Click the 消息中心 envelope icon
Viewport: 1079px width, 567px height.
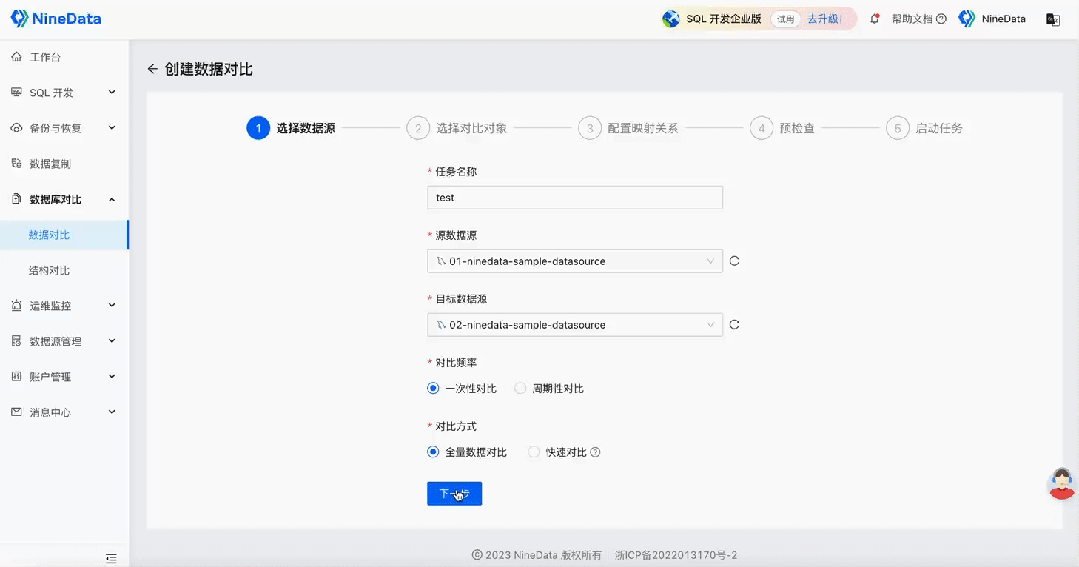coord(17,411)
